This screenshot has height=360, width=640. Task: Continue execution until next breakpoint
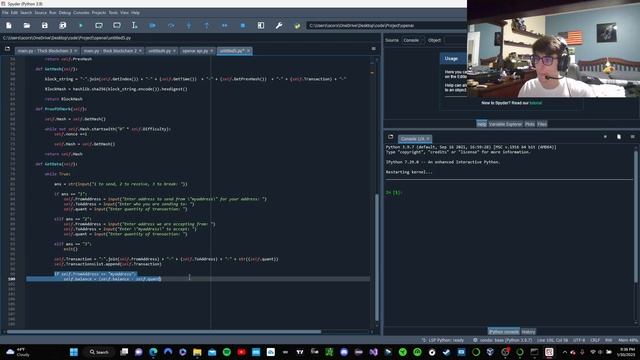(224, 25)
